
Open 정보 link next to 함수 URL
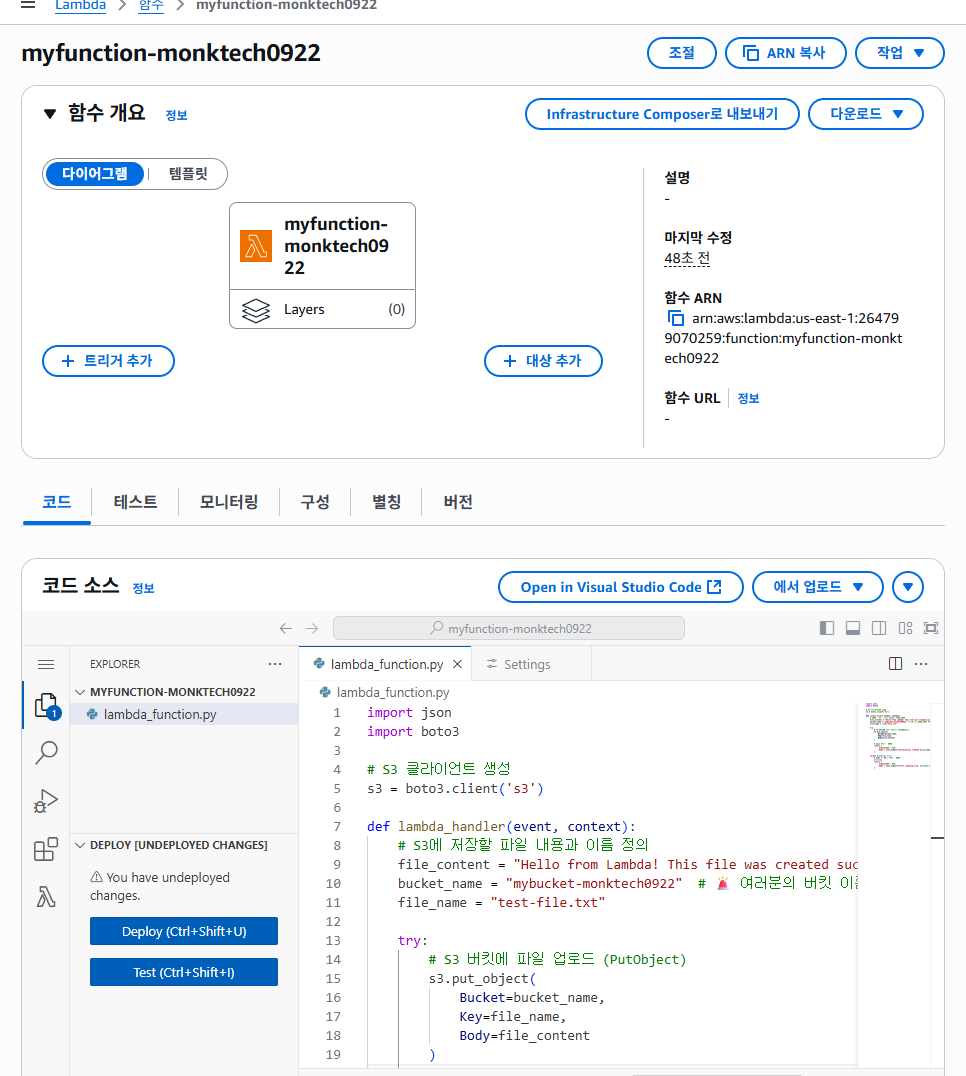pyautogui.click(x=749, y=399)
